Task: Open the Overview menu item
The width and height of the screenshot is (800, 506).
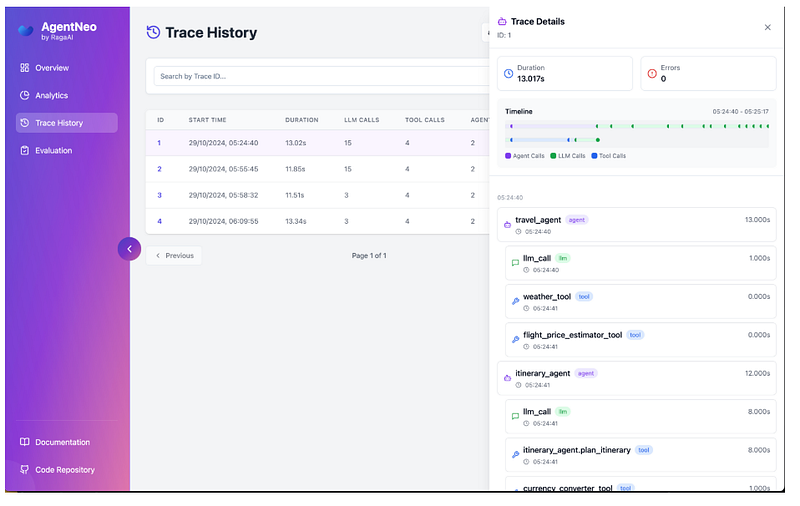Action: coord(51,68)
